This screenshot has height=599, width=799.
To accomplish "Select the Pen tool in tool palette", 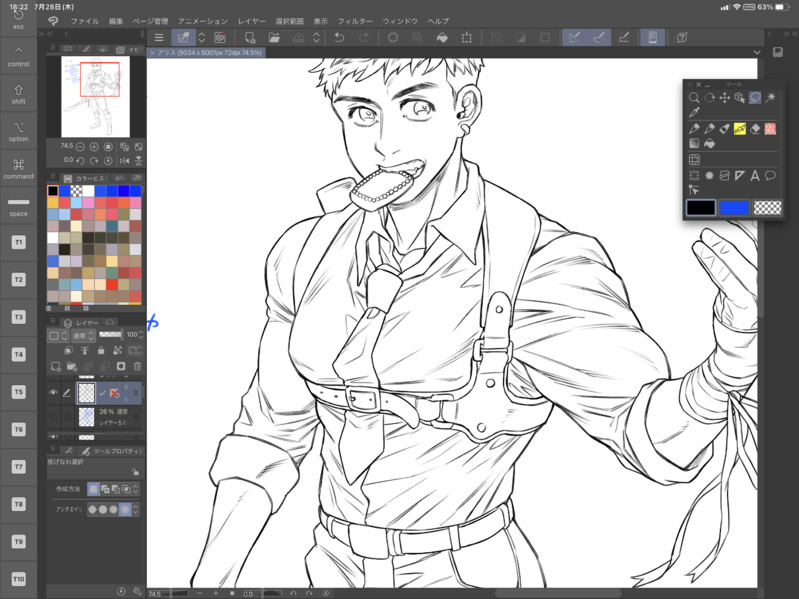I will 694,129.
